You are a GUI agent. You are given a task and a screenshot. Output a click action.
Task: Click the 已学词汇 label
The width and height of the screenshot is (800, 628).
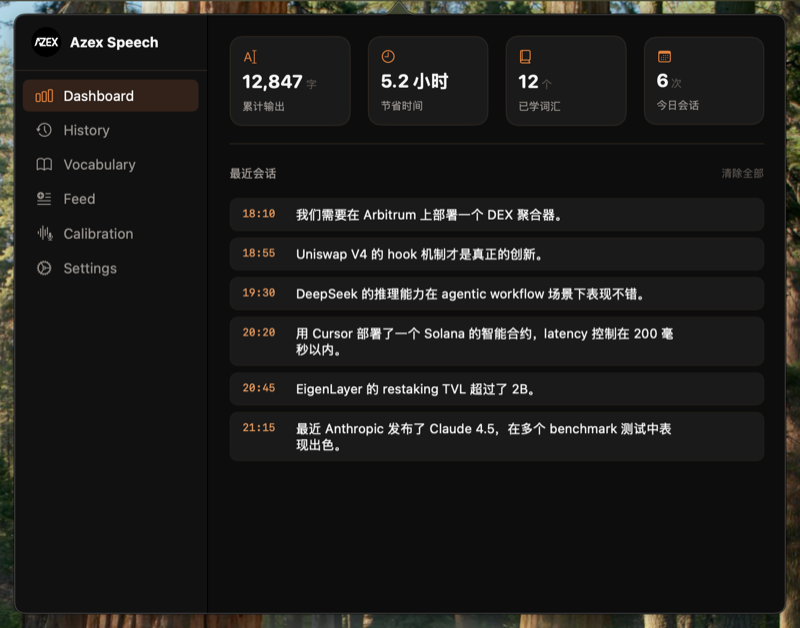click(x=539, y=106)
